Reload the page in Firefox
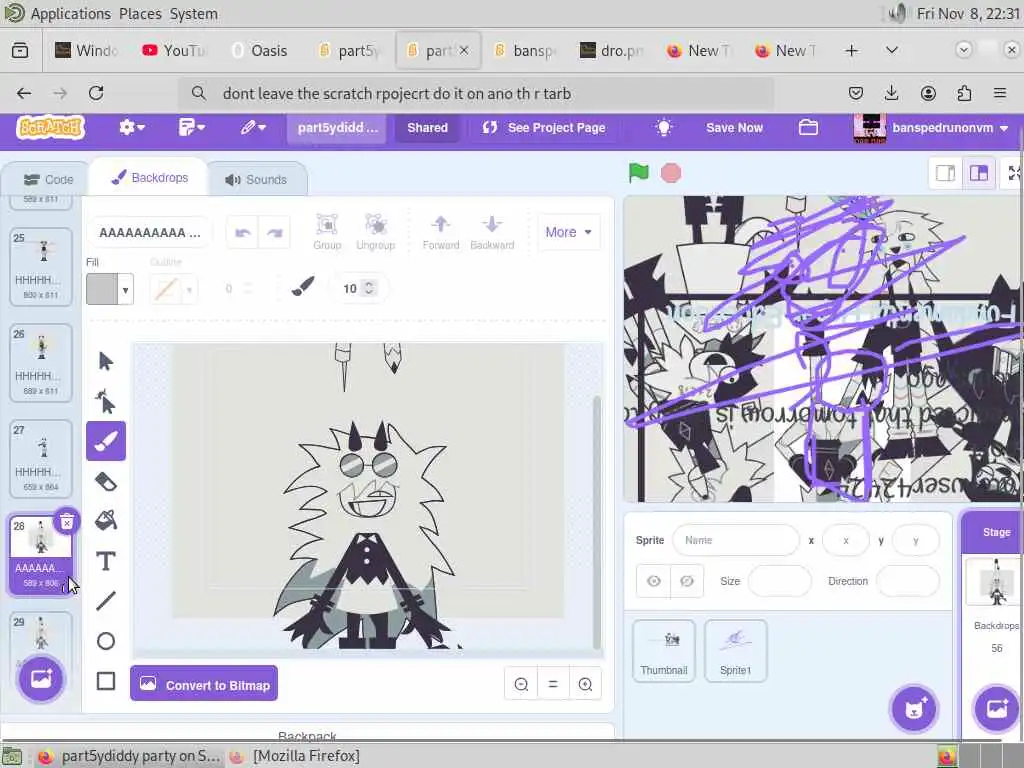Image resolution: width=1024 pixels, height=768 pixels. (96, 93)
